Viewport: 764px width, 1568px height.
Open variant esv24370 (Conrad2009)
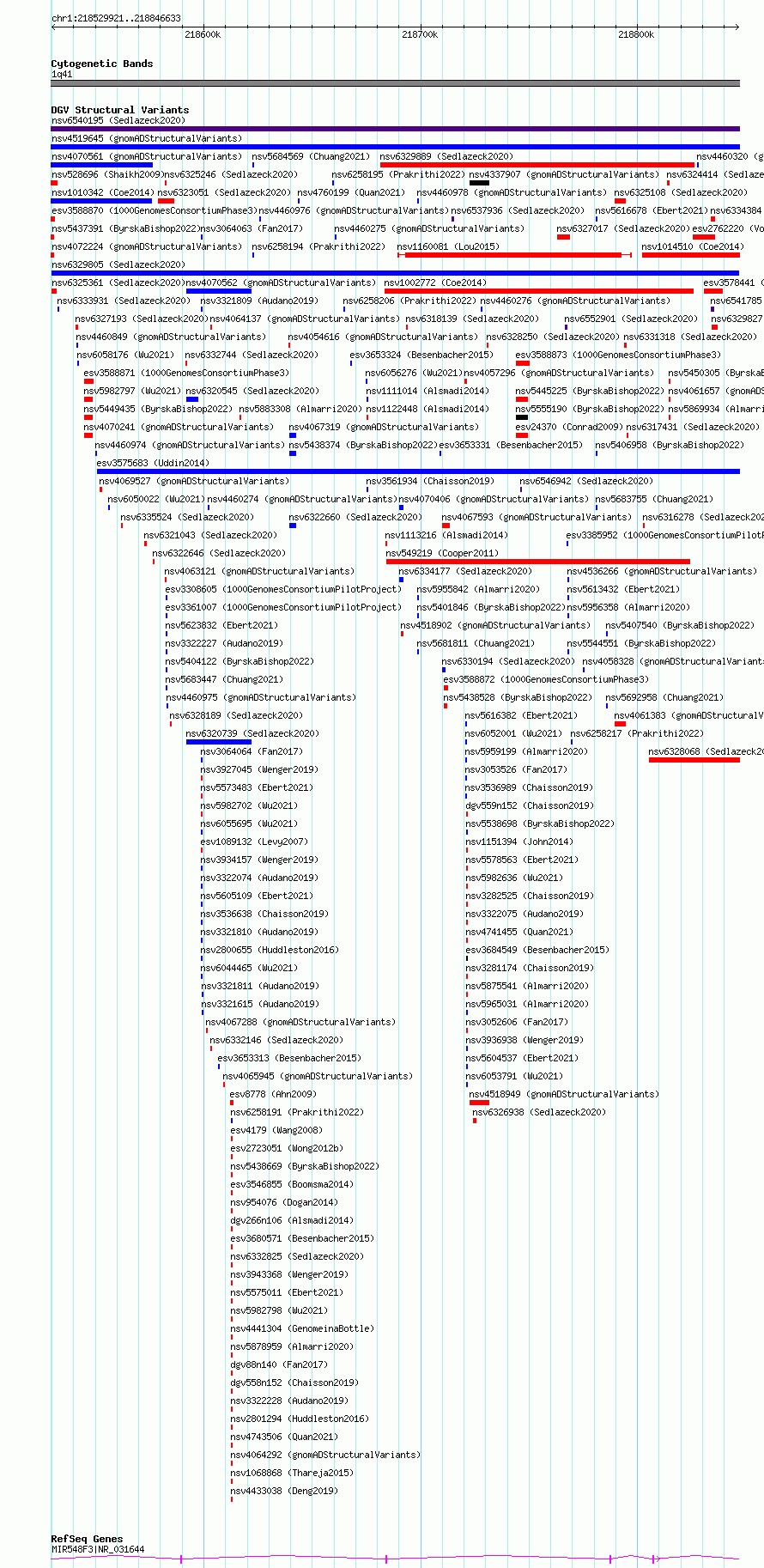569,427
